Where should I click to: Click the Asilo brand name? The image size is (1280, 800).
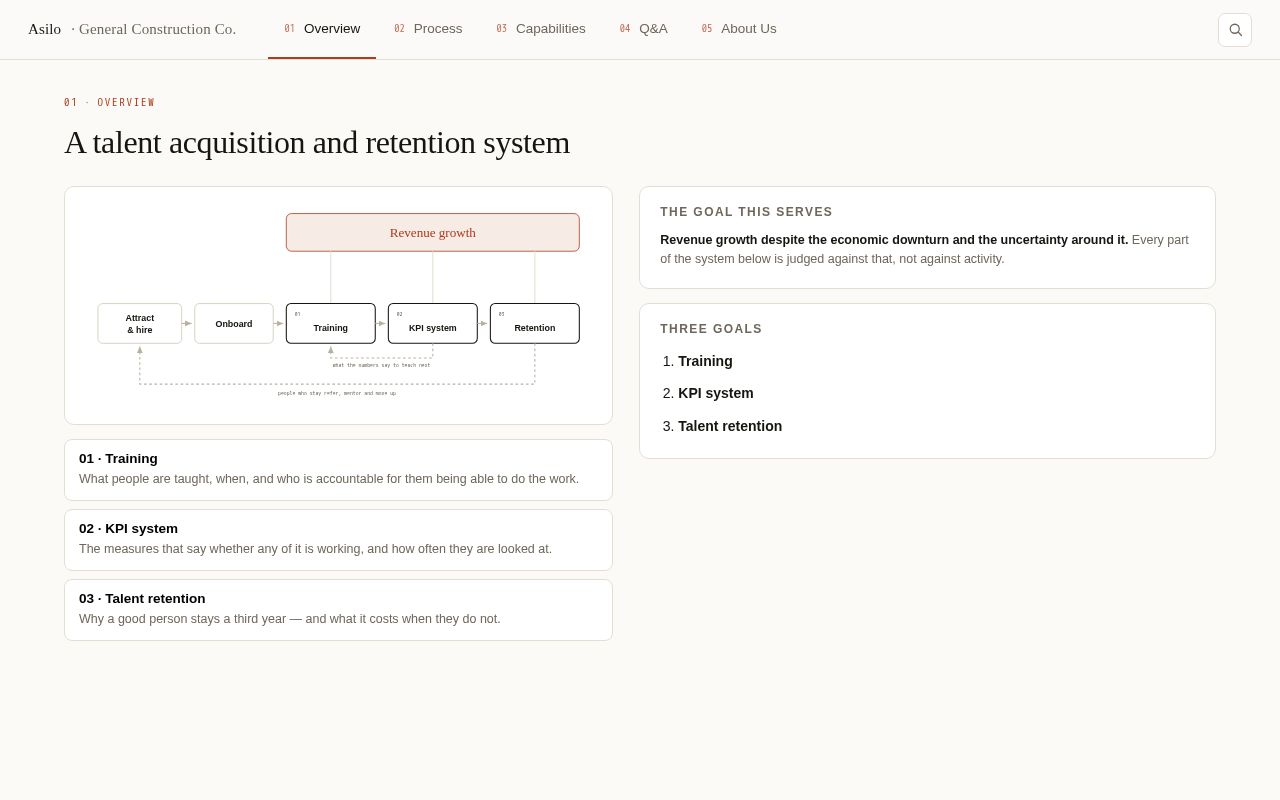click(x=45, y=29)
